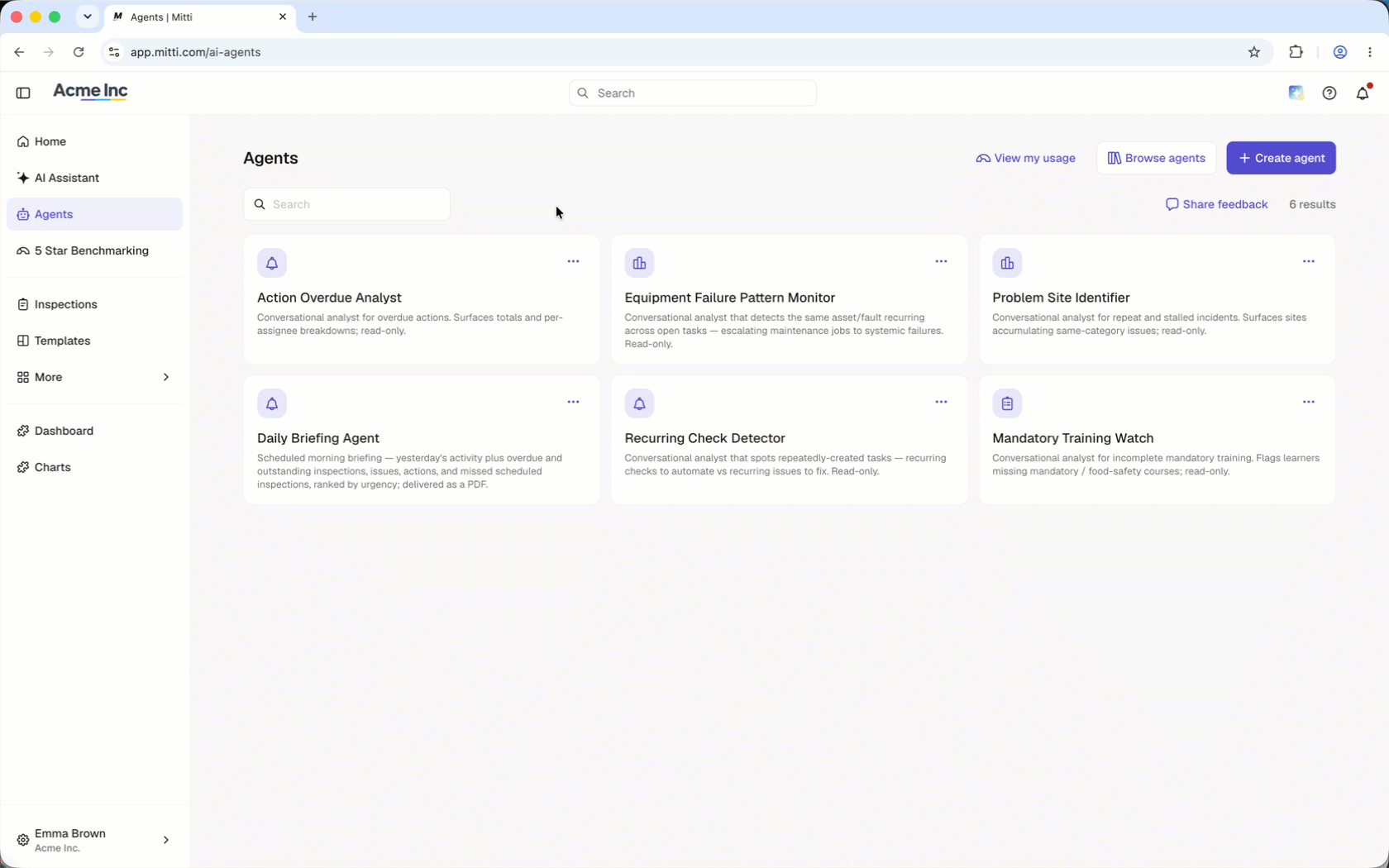The image size is (1389, 868).
Task: Open the tab list dropdown arrow
Action: pyautogui.click(x=87, y=17)
